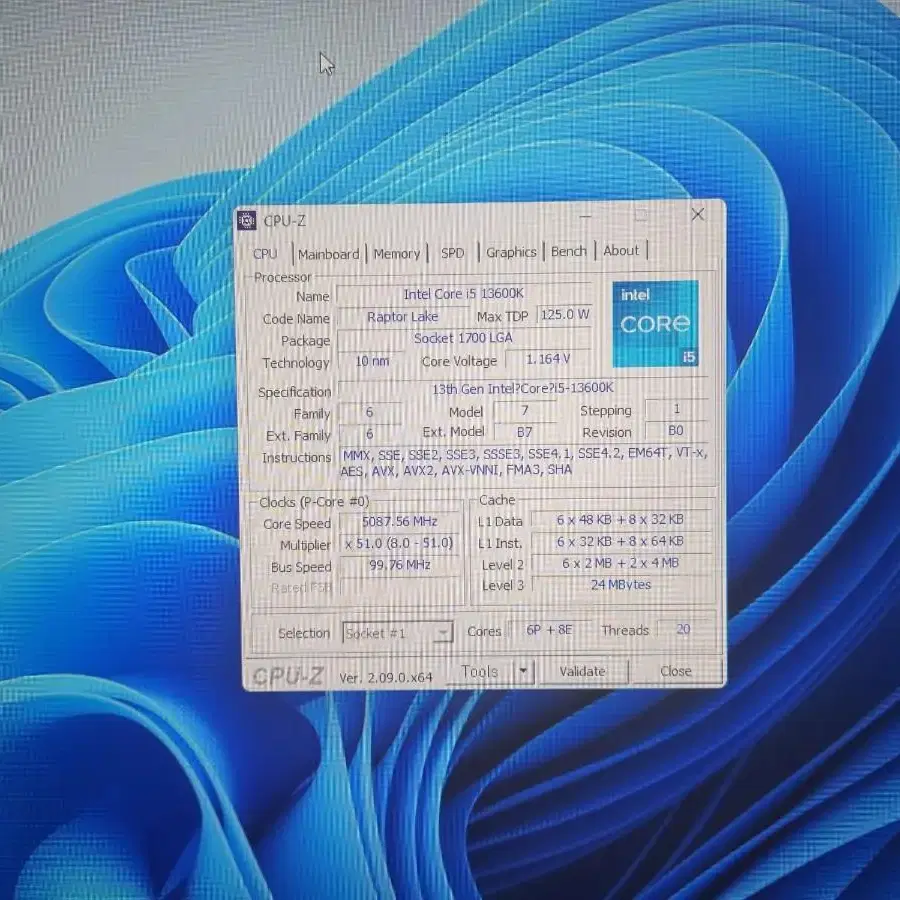Click the Family value 6
Viewport: 900px width, 900px height.
[x=370, y=412]
